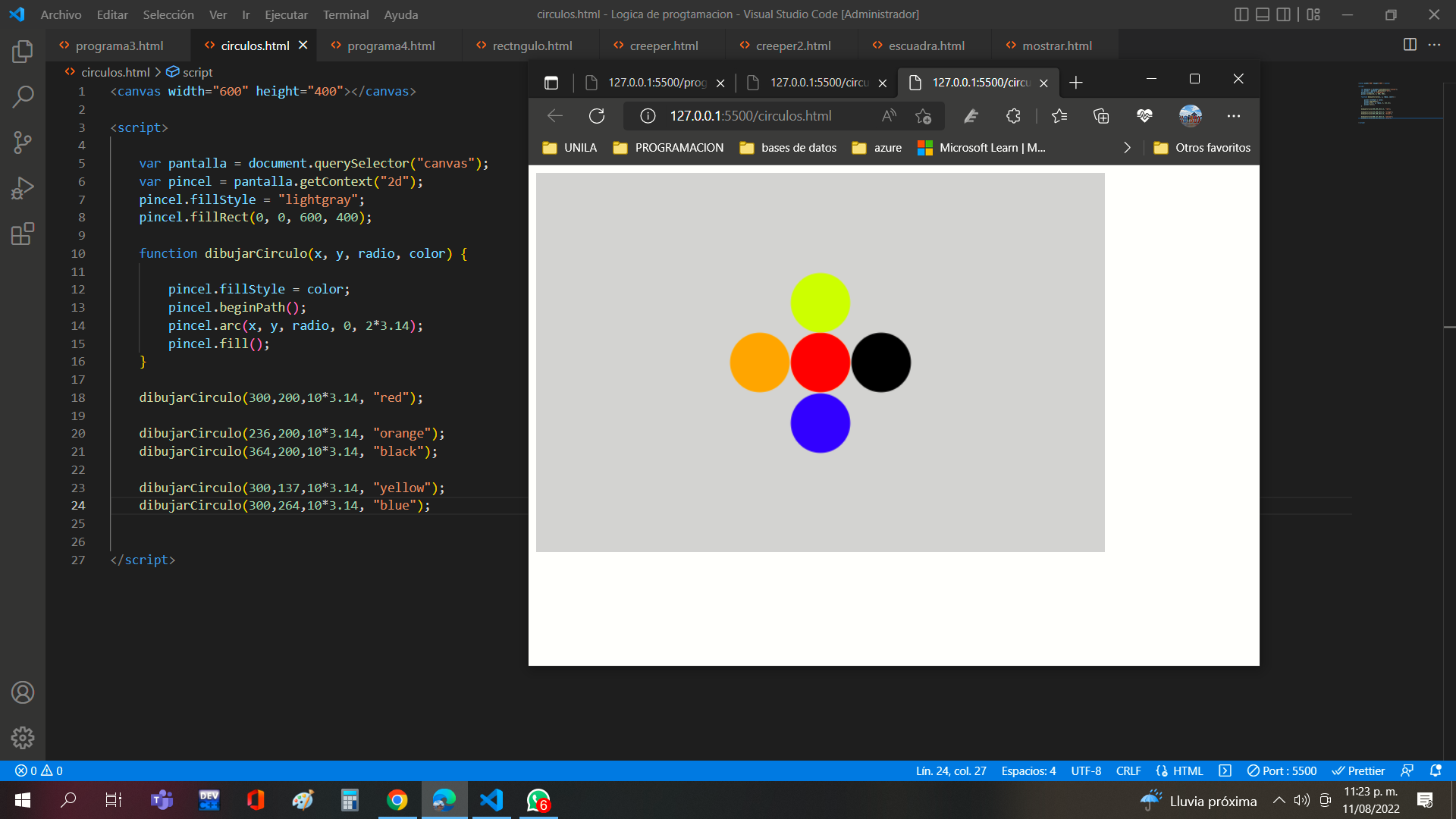The height and width of the screenshot is (819, 1456).
Task: Switch to mostrar.html editor tab
Action: click(x=1056, y=45)
